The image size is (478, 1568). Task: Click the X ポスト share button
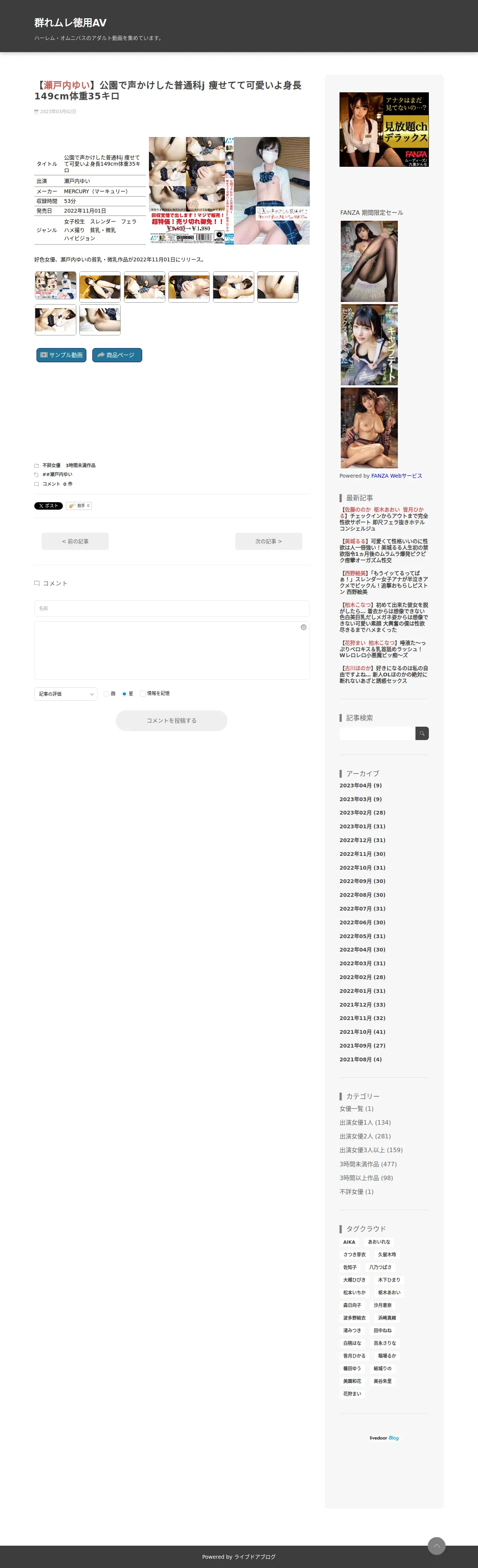click(x=48, y=506)
